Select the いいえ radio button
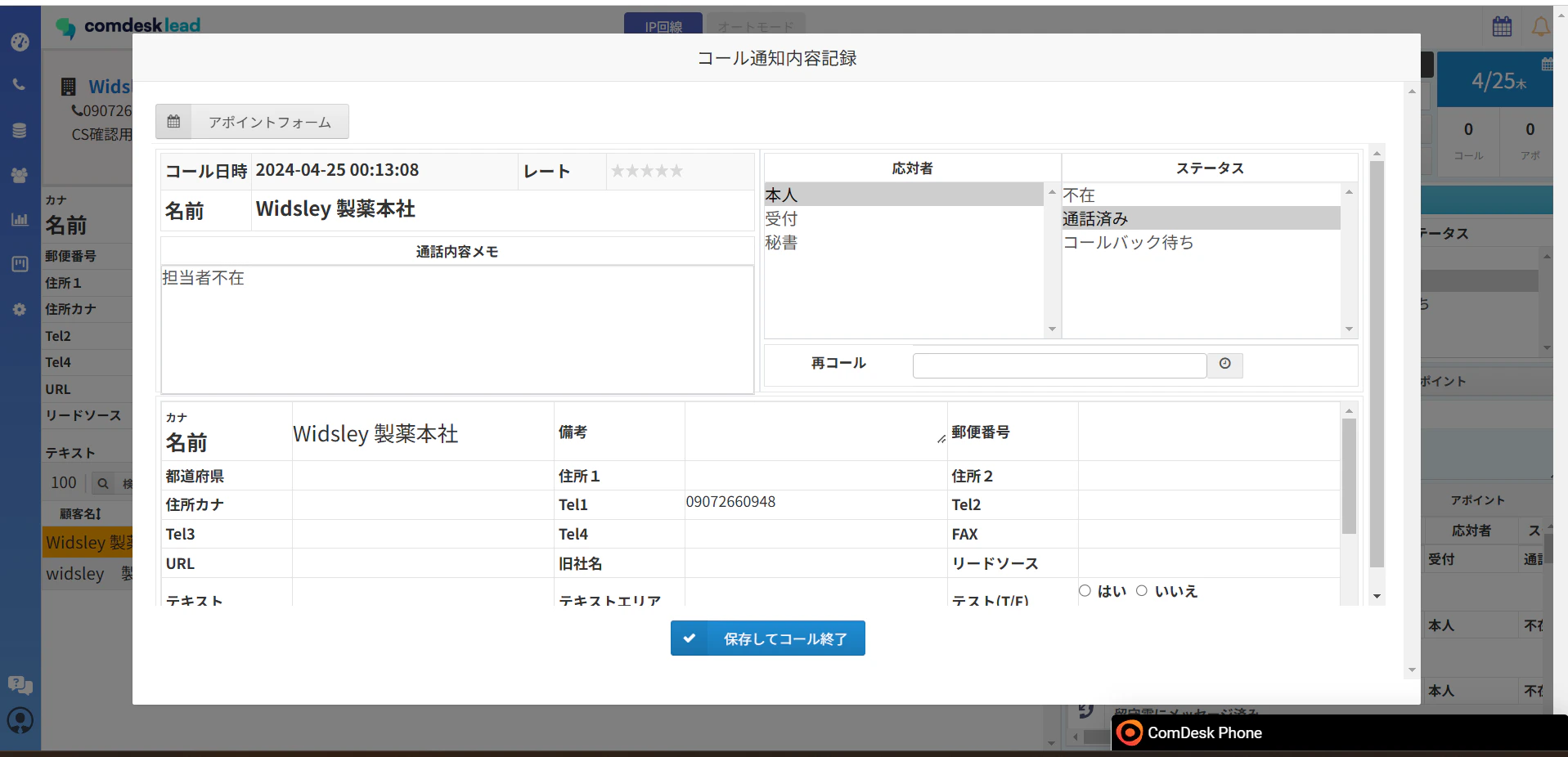The width and height of the screenshot is (1568, 757). tap(1142, 590)
